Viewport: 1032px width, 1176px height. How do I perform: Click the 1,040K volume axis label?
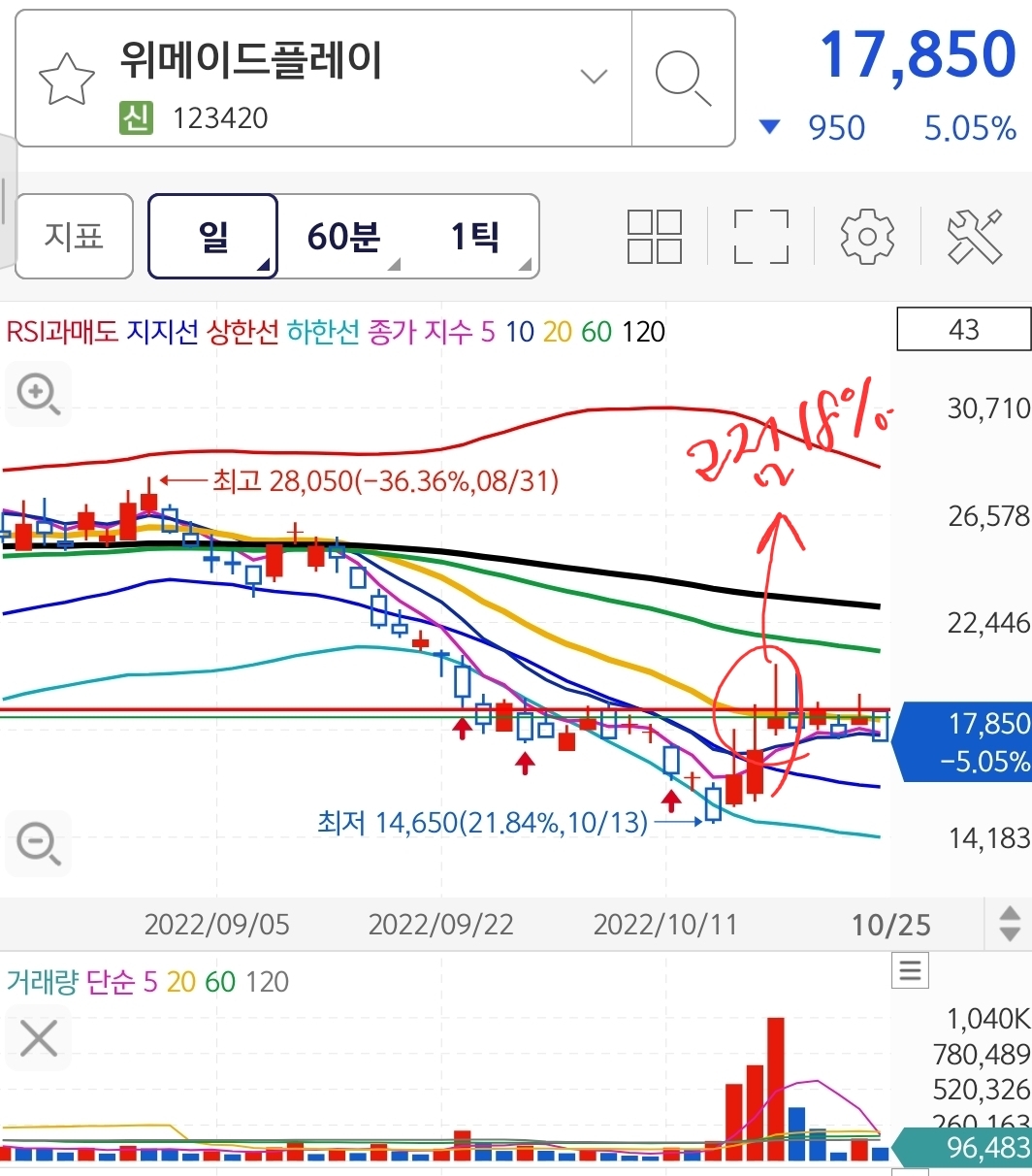tap(988, 1018)
